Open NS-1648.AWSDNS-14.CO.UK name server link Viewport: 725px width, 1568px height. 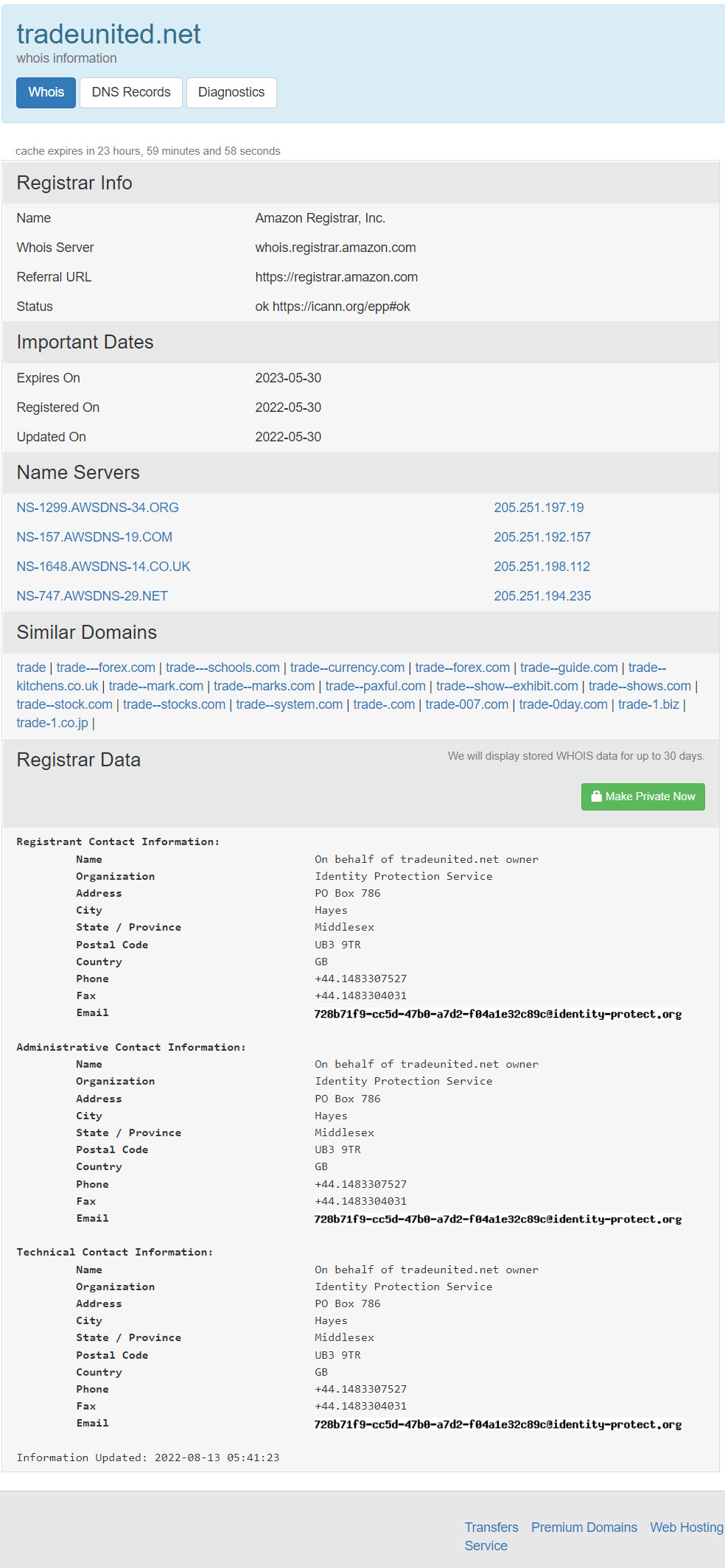tap(103, 567)
